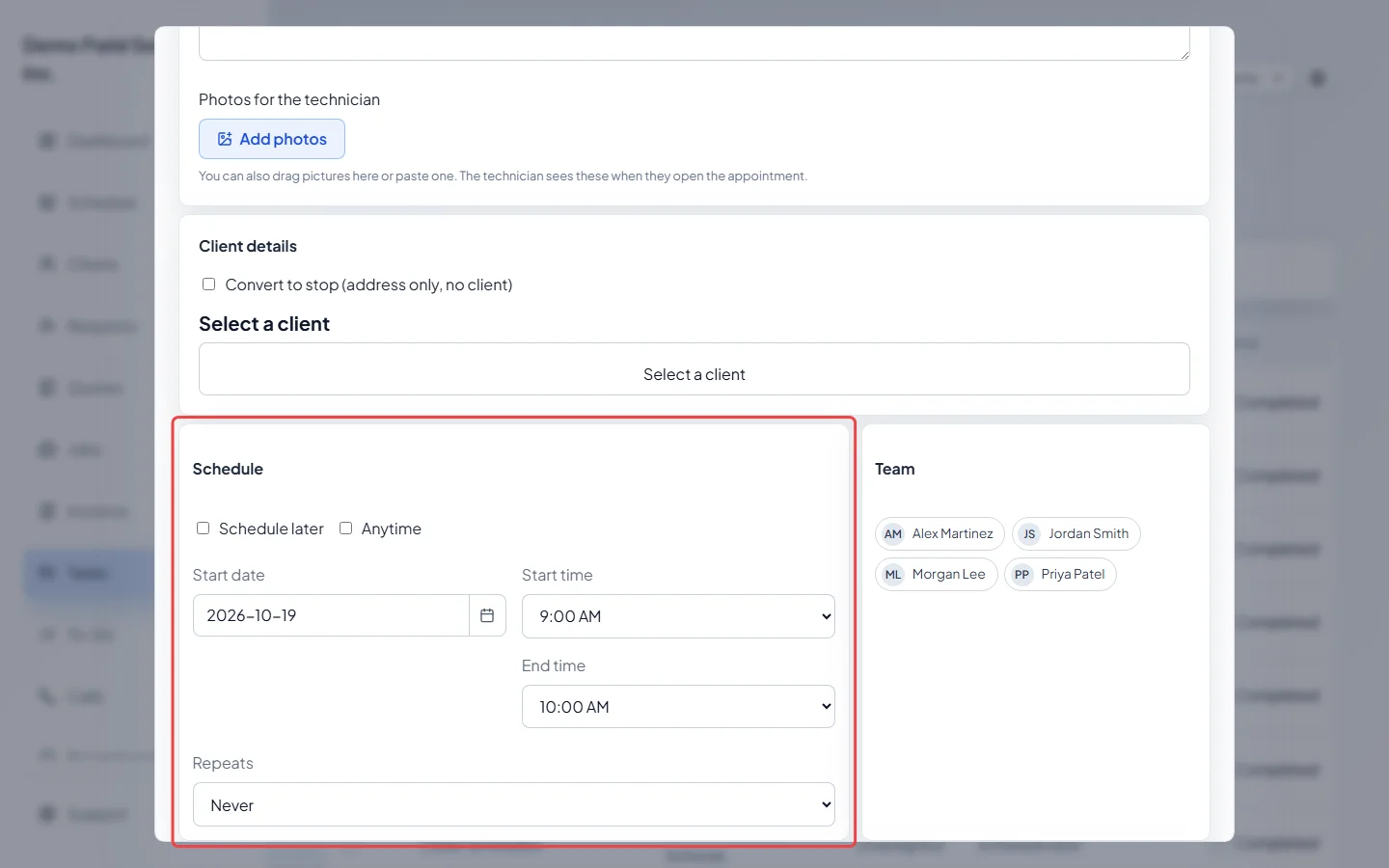
Task: Select Jordan Smith team chip
Action: 1076,533
